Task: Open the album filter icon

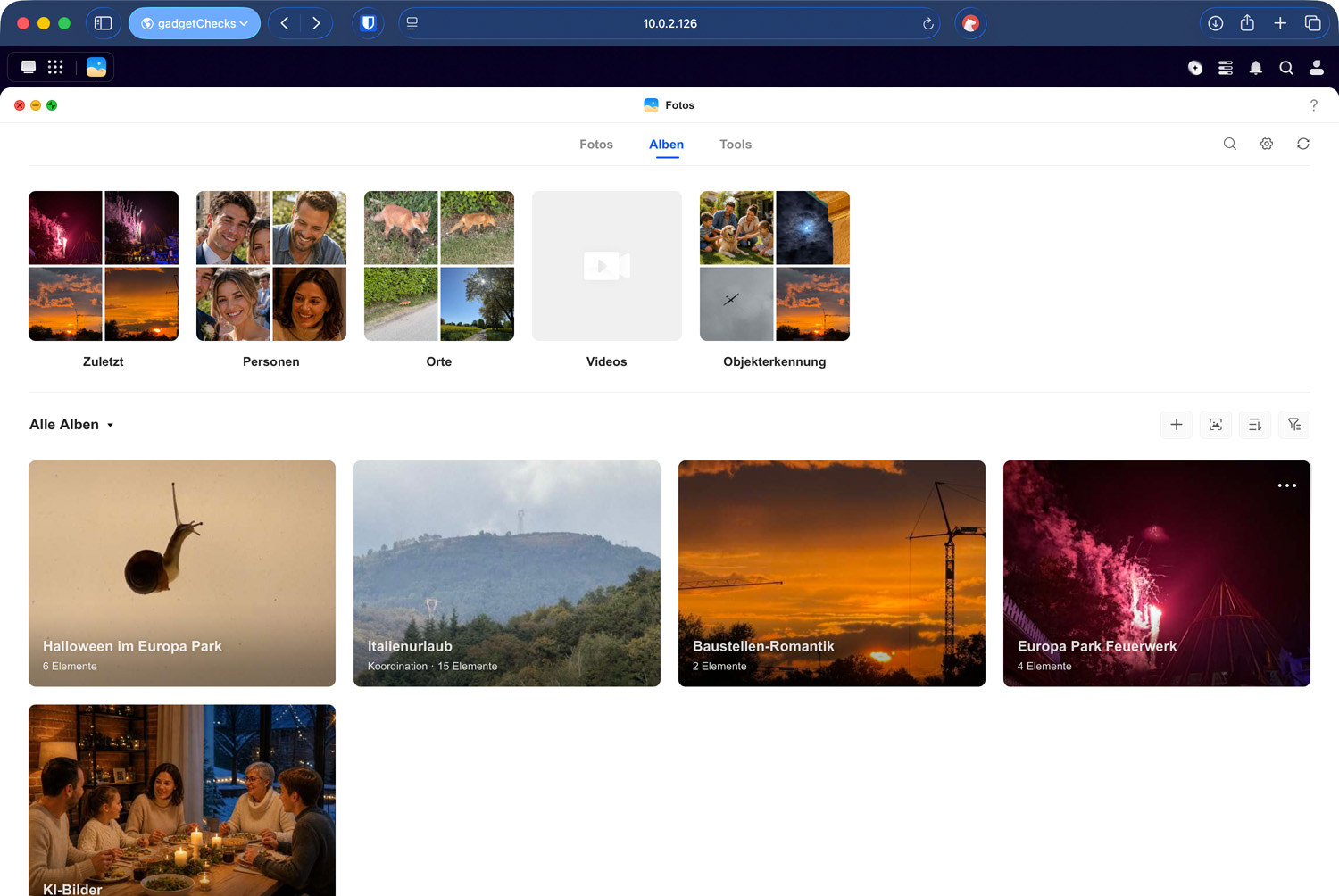Action: click(1294, 425)
